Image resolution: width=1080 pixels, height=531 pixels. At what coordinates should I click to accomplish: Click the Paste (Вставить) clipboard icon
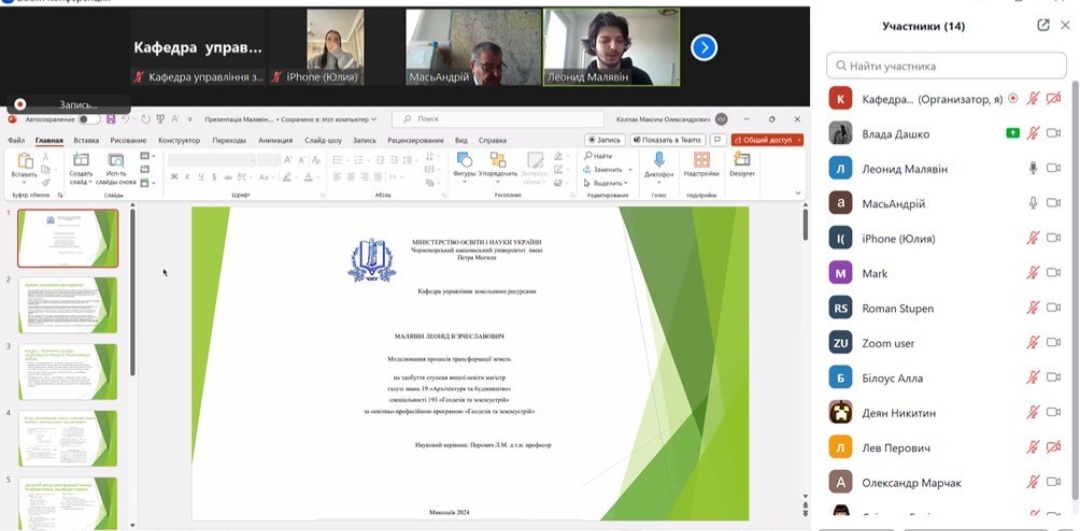point(24,161)
